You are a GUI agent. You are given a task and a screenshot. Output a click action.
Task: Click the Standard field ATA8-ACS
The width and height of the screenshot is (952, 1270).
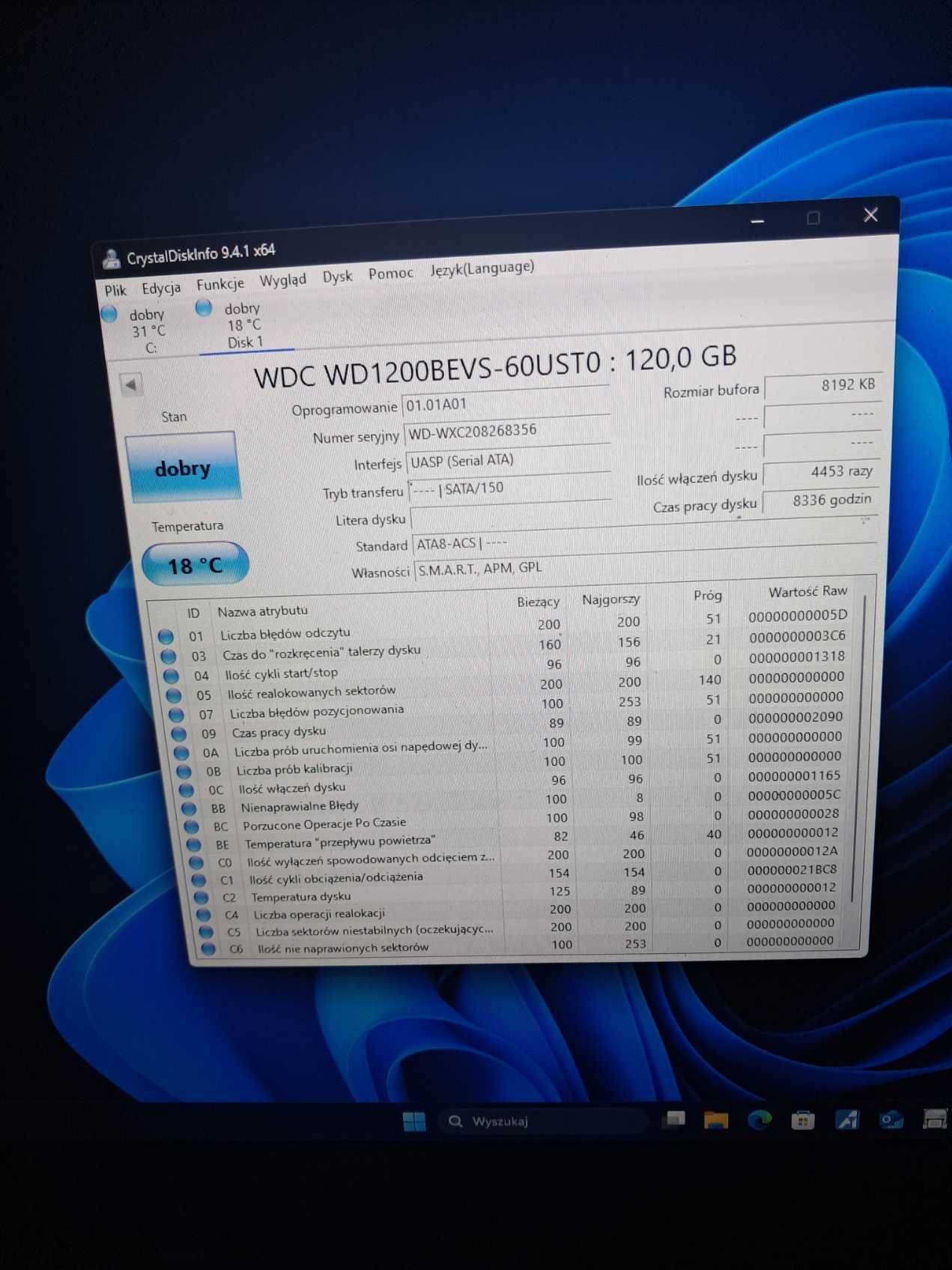[x=644, y=537]
